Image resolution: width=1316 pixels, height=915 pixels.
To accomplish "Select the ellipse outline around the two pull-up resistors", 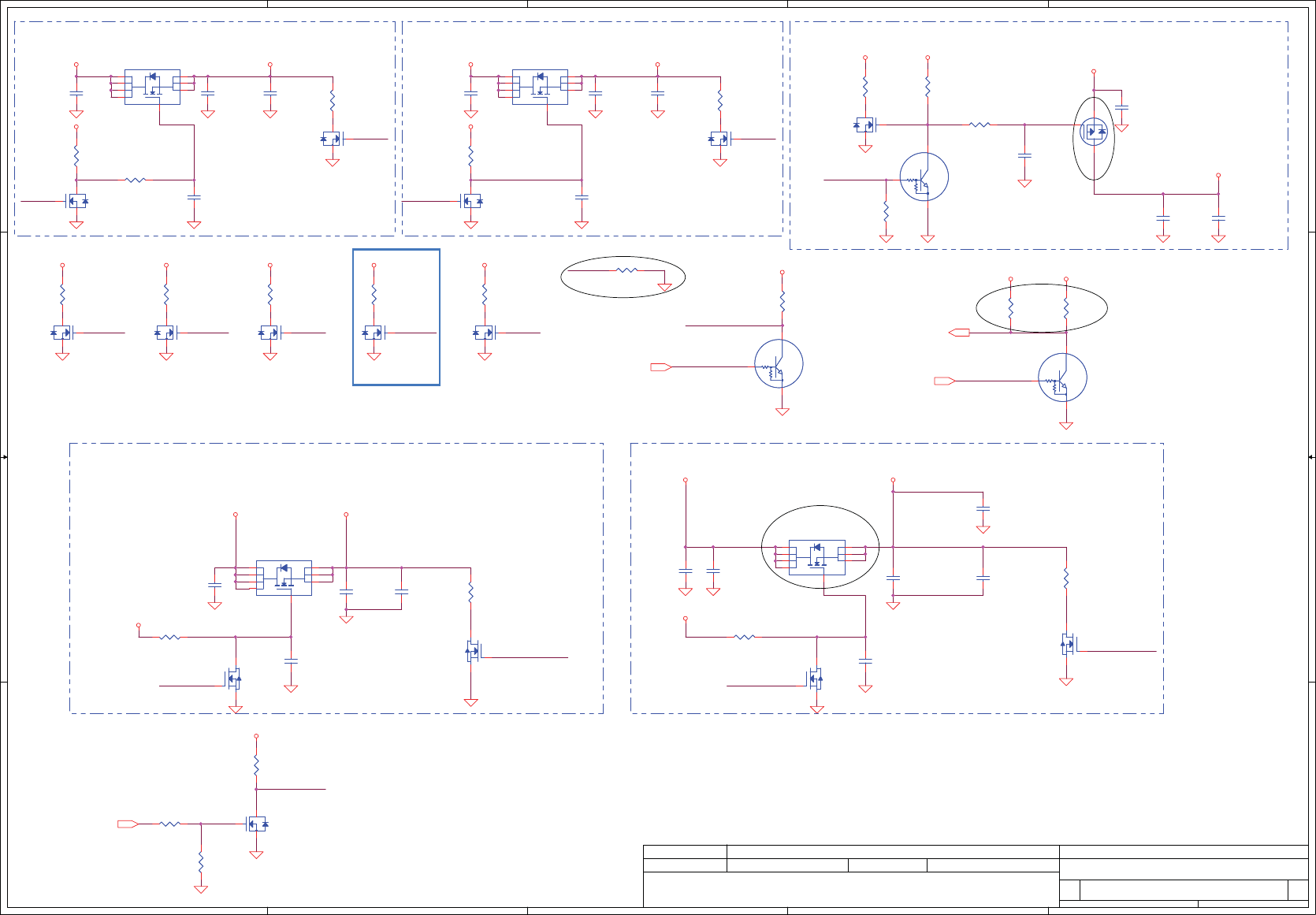I will 1042,308.
